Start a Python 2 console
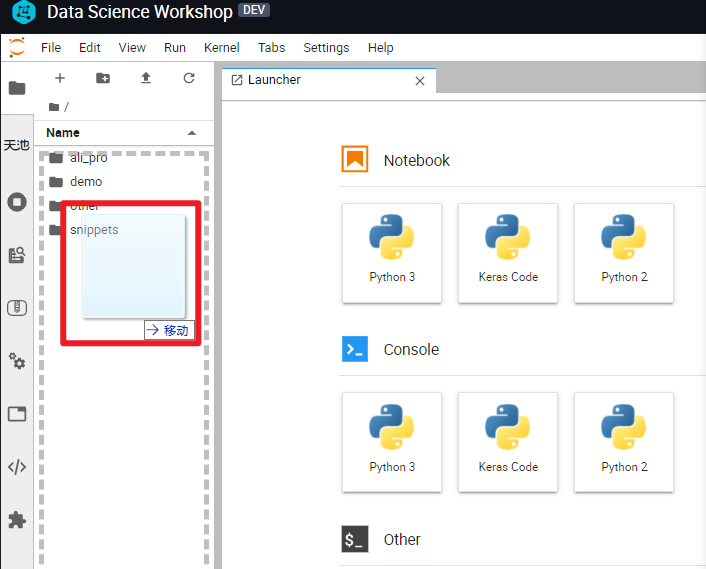 [x=624, y=442]
